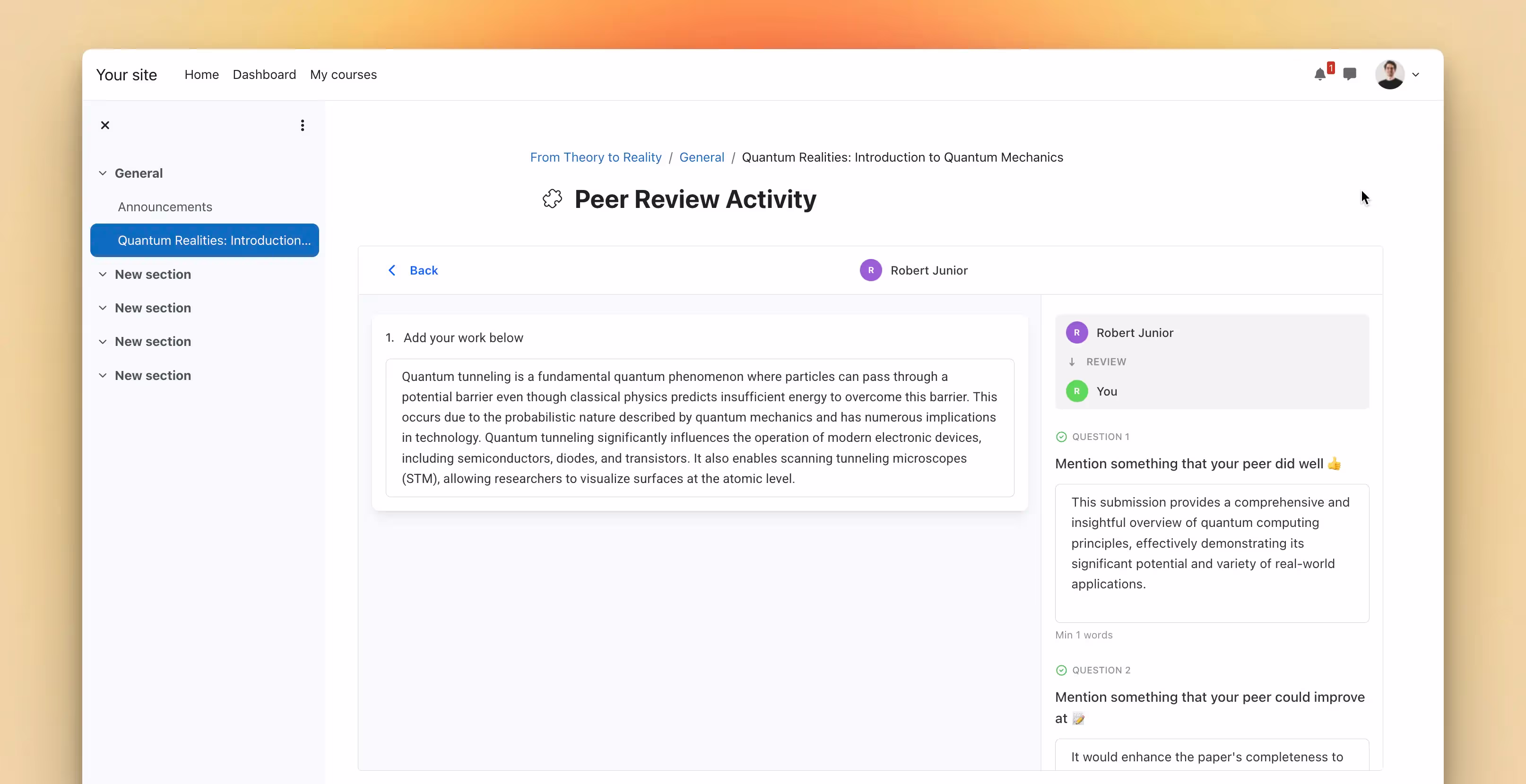Click the Question 1 answer text box
Viewport: 1526px width, 784px height.
point(1211,553)
